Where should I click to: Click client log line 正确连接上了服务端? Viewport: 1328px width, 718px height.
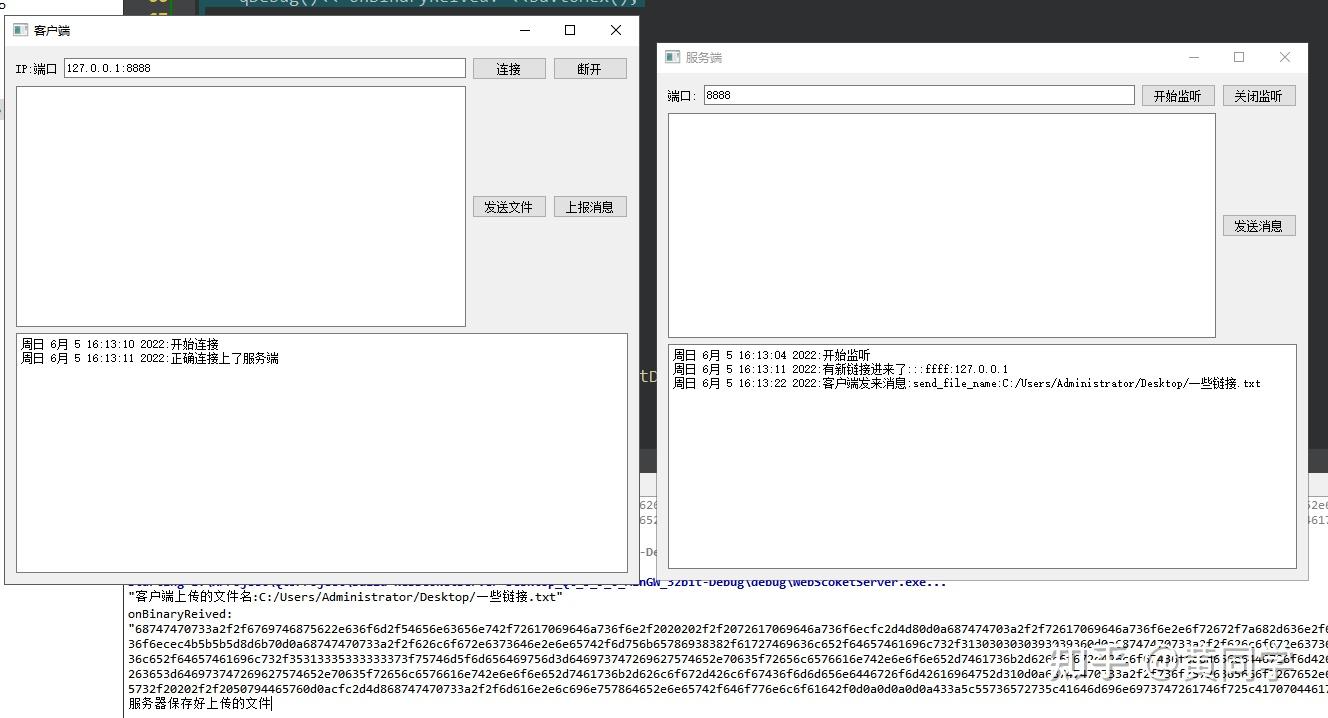click(x=150, y=358)
